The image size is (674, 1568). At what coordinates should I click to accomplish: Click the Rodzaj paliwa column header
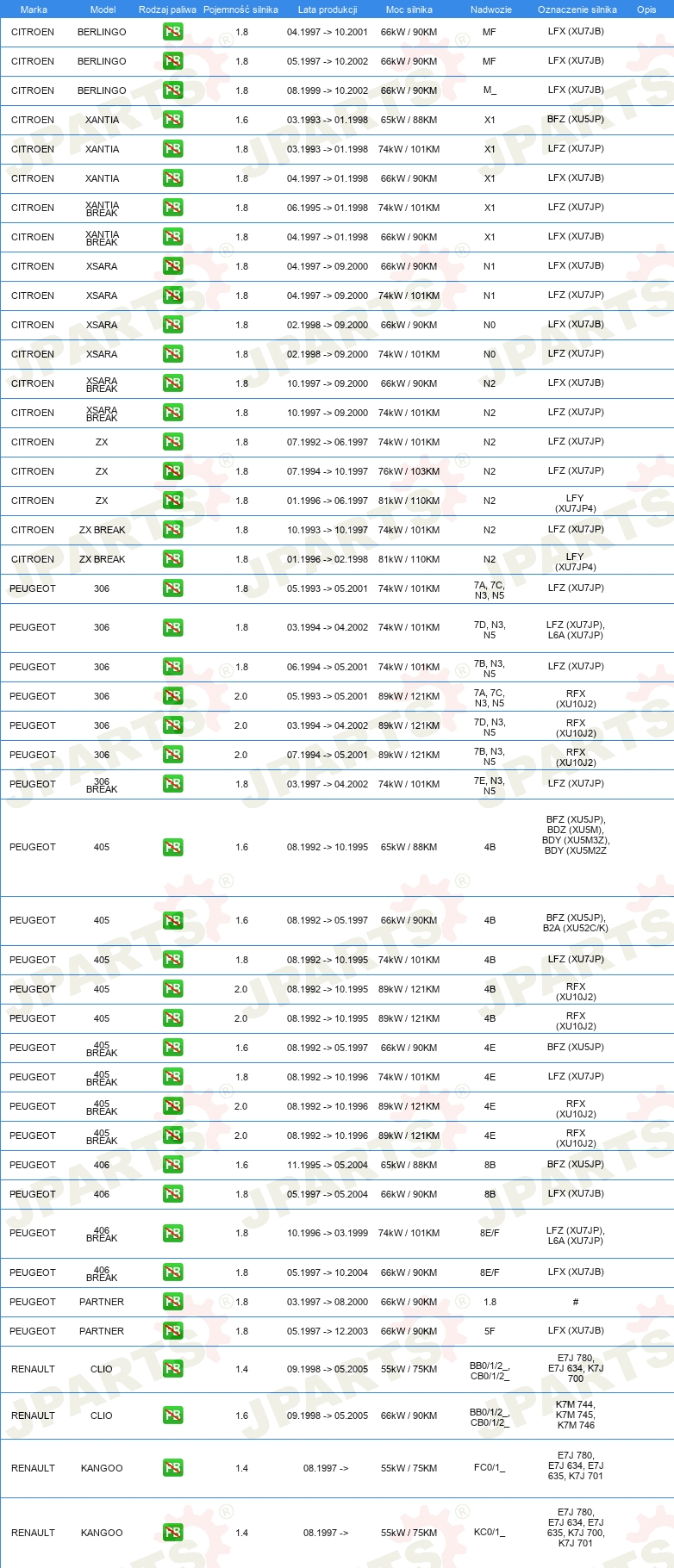(167, 9)
